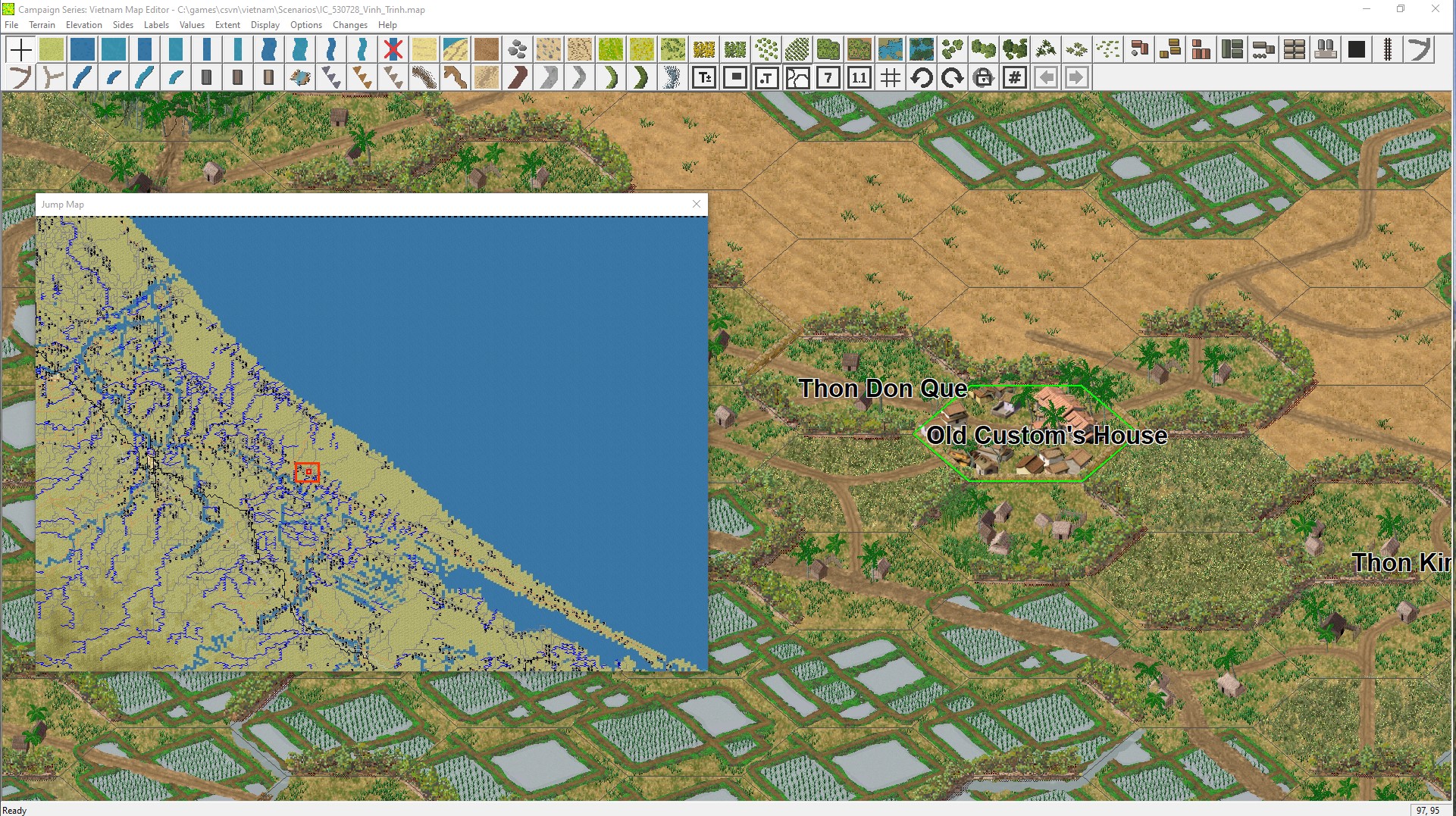
Task: Select the narrow blue stream tool in the bottom row
Action: click(x=114, y=77)
